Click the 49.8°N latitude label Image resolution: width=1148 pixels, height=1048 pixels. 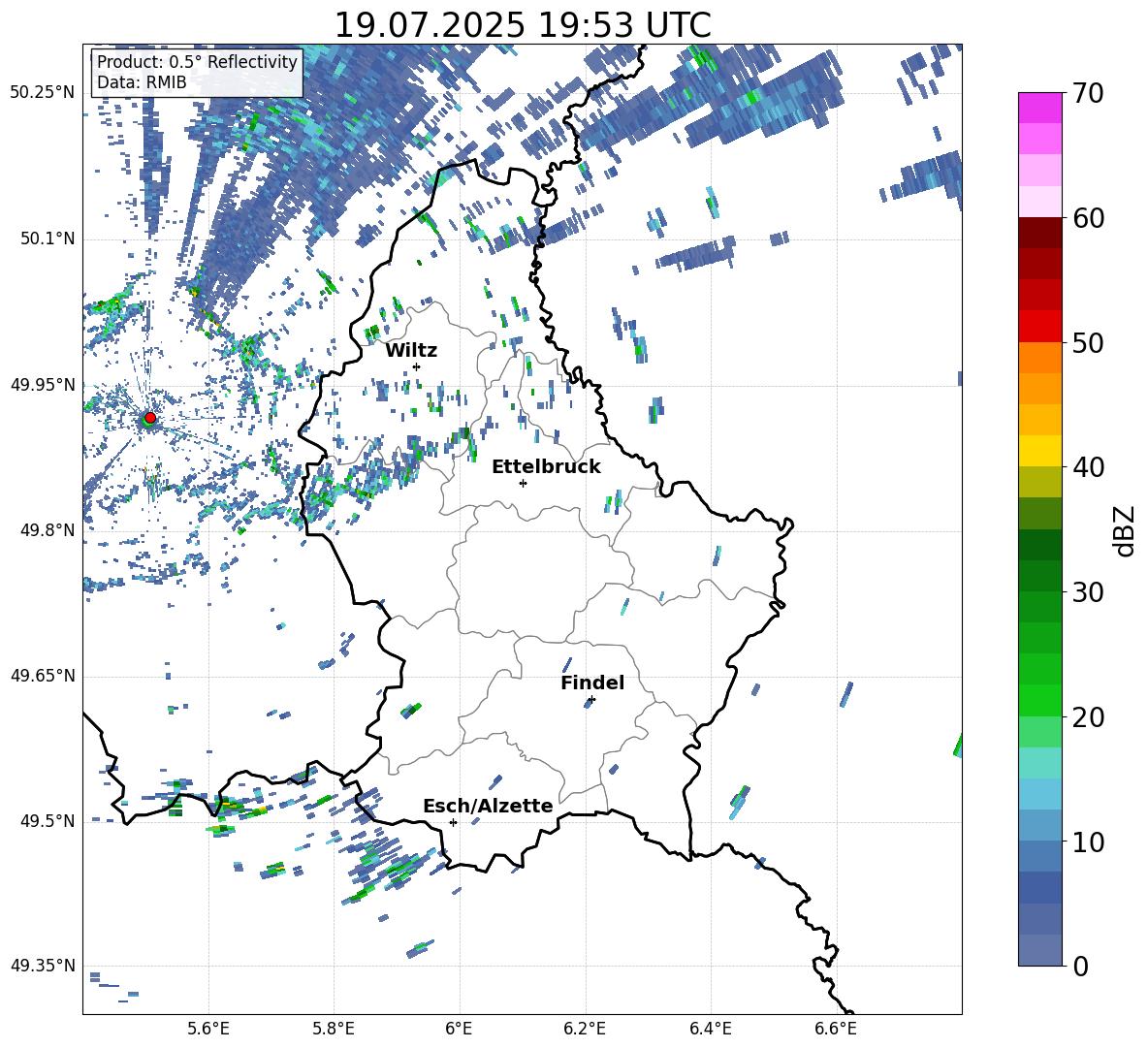pos(47,530)
